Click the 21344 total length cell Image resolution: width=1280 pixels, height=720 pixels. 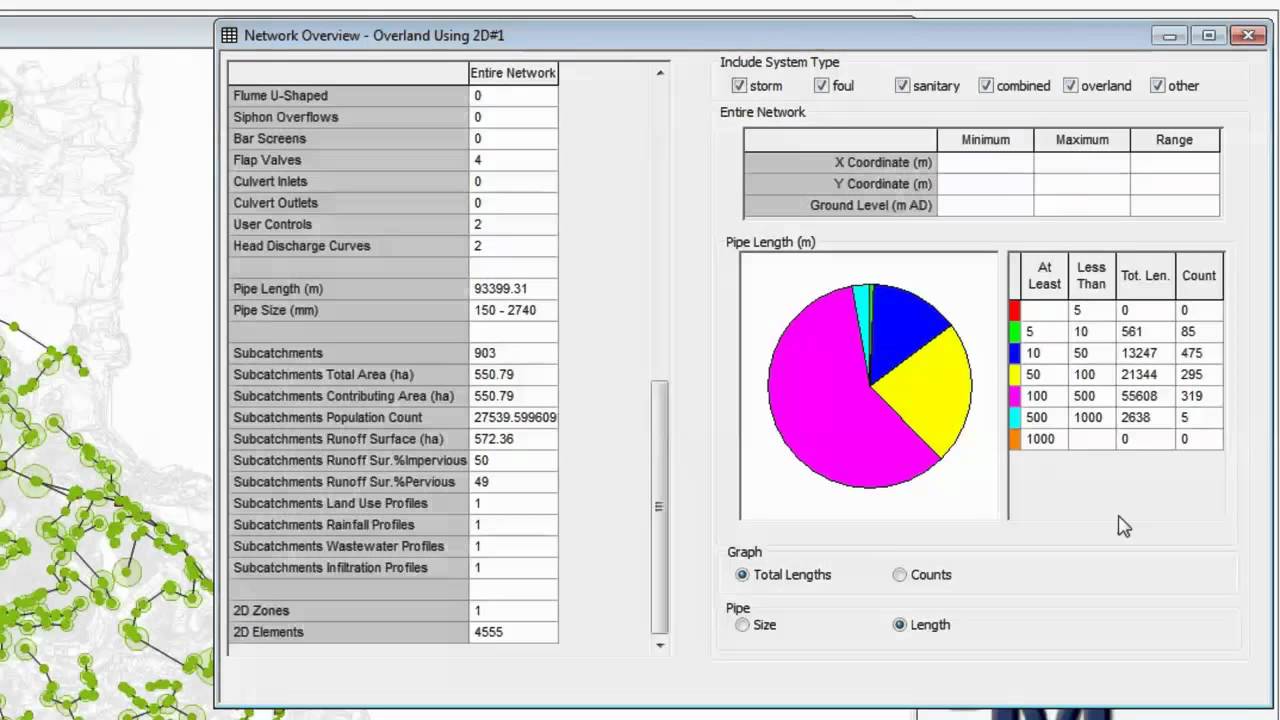click(x=1145, y=375)
